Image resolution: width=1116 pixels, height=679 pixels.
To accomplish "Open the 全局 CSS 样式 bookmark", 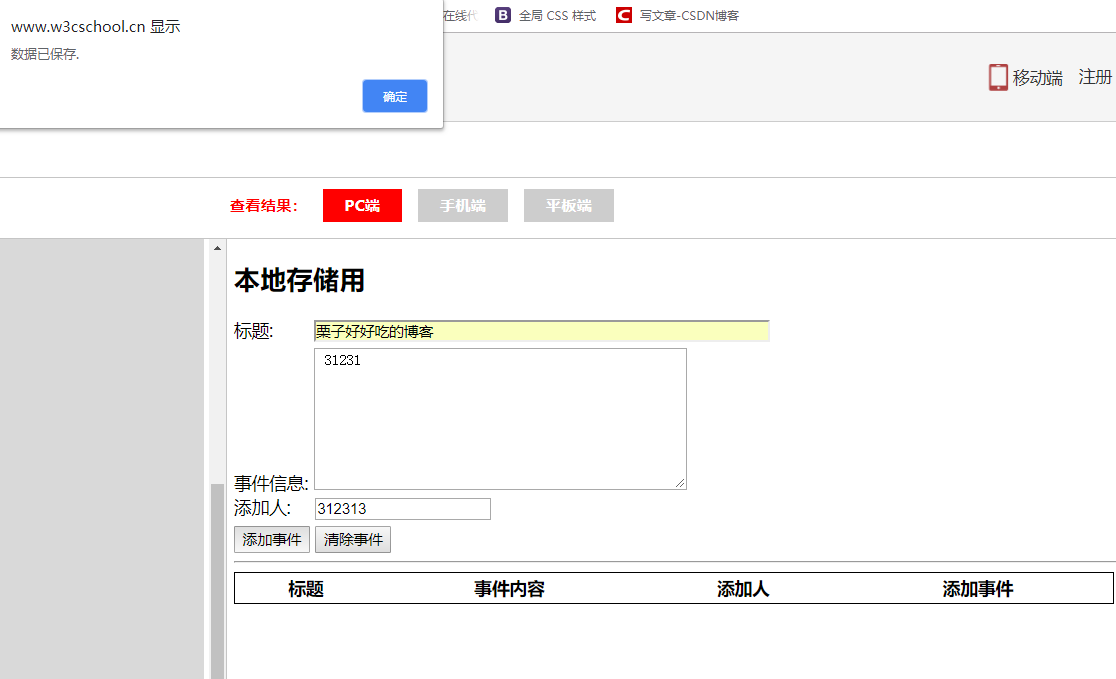I will [x=556, y=15].
